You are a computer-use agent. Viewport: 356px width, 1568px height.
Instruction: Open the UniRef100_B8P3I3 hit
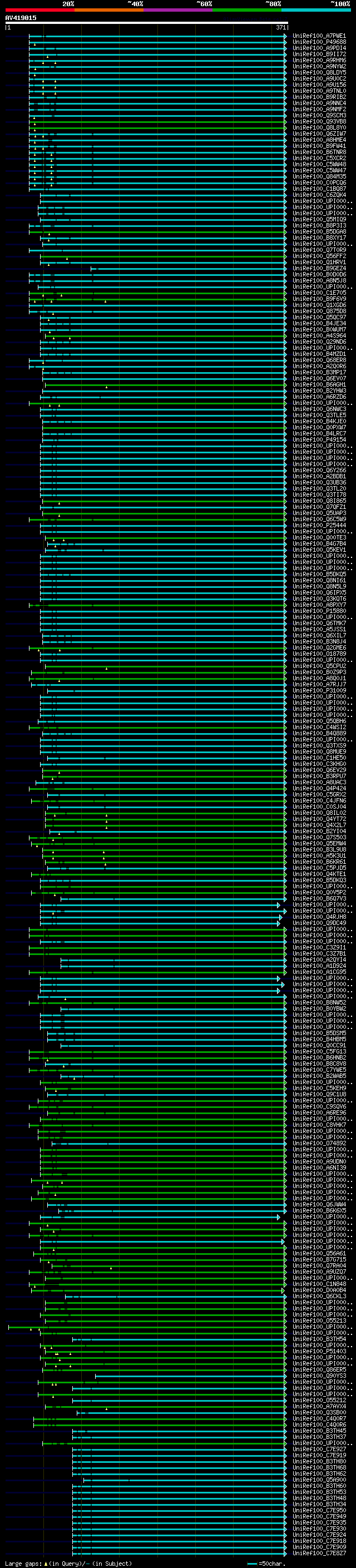coord(319,225)
